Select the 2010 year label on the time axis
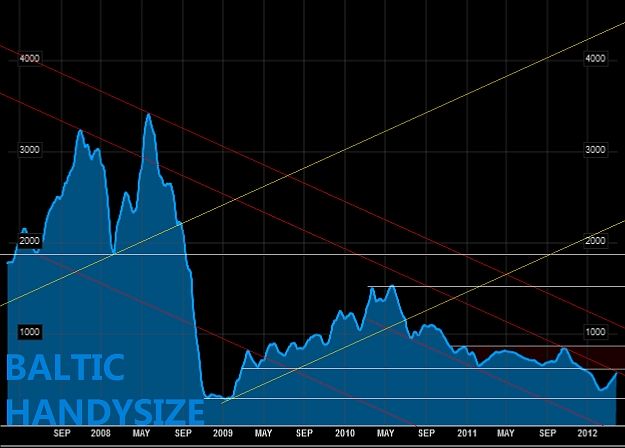Viewport: 625px width, 448px height. point(345,433)
